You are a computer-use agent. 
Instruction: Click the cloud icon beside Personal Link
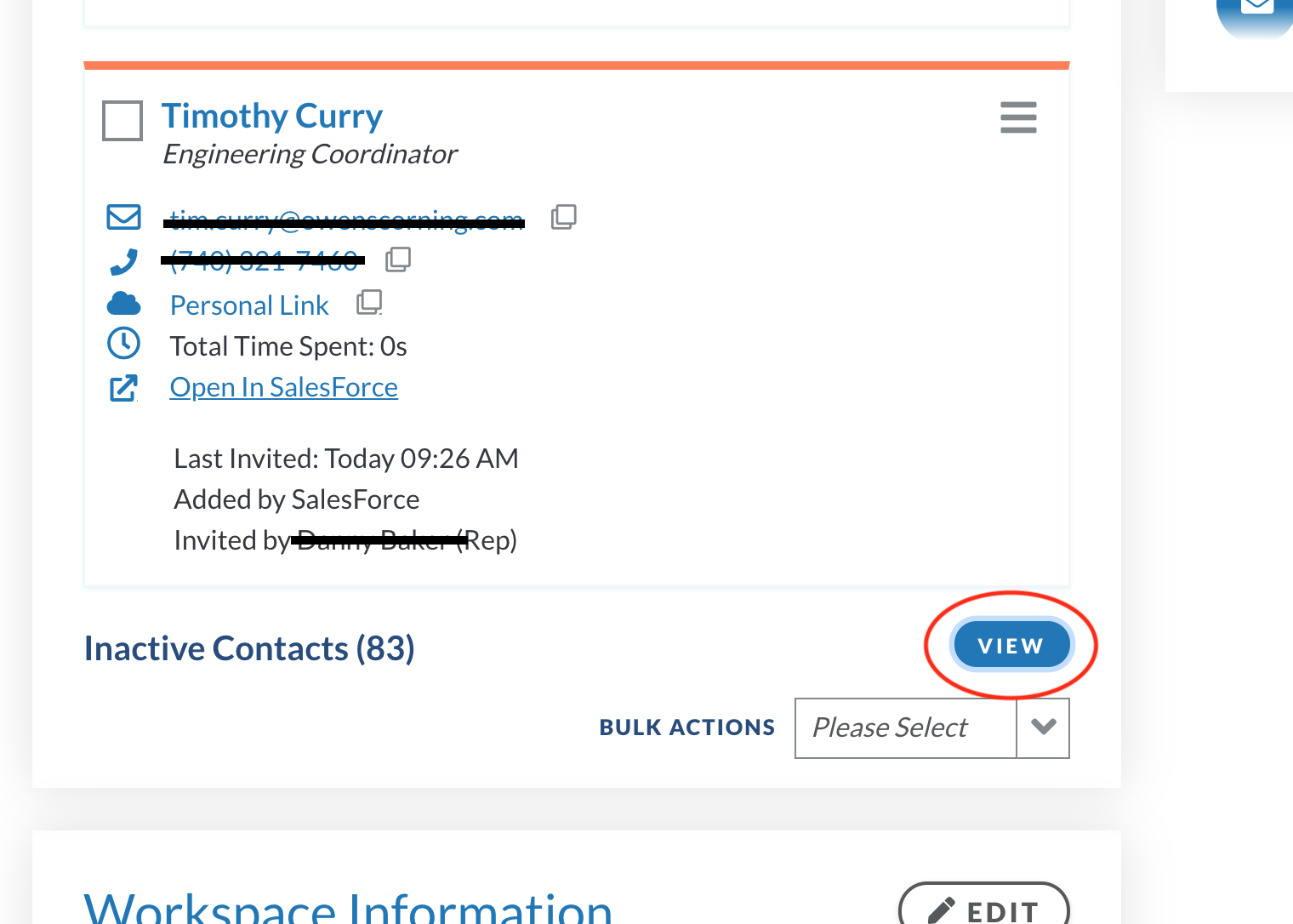[124, 303]
